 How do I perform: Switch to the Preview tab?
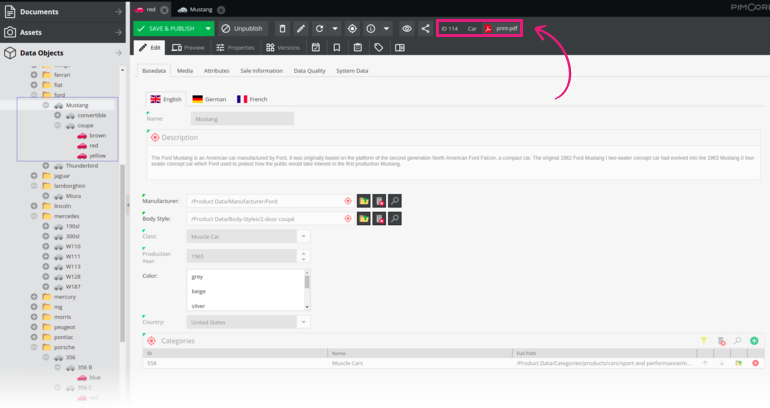click(x=188, y=48)
